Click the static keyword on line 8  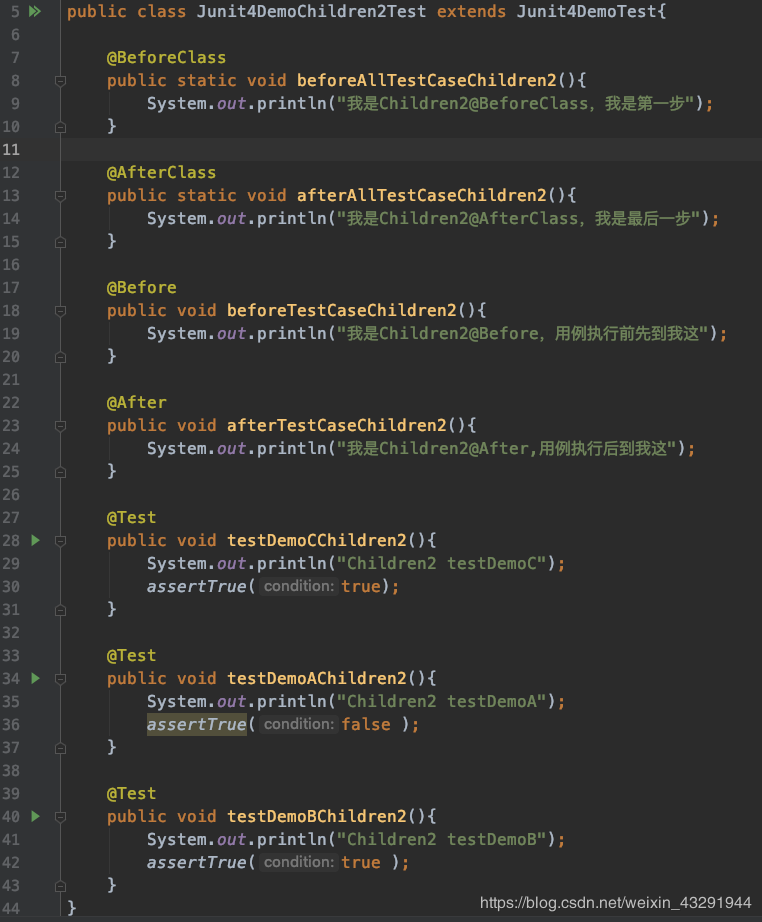tap(206, 81)
